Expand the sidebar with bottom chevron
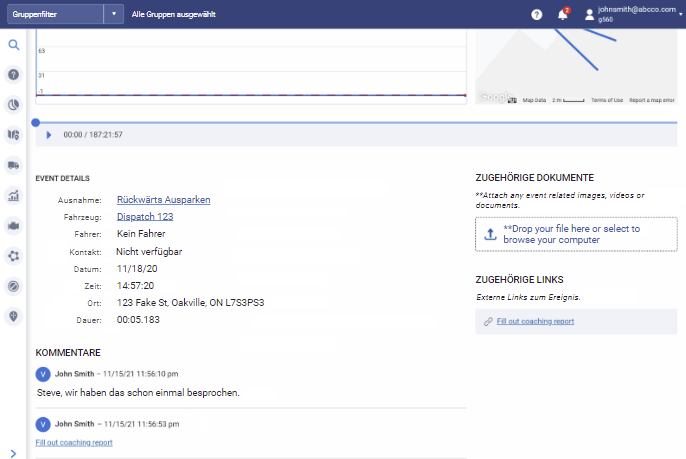 [13, 452]
